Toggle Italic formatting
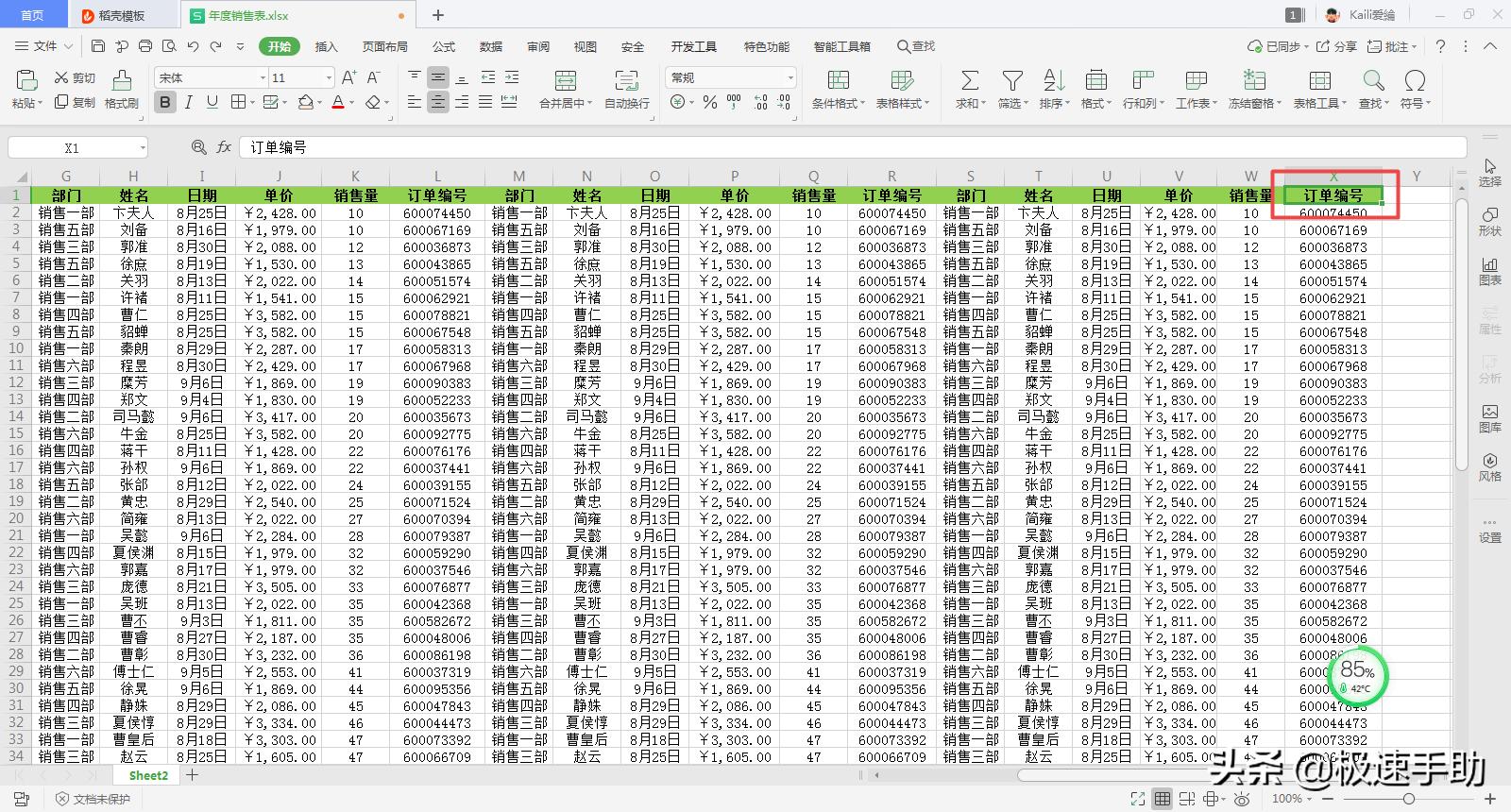 pos(189,102)
